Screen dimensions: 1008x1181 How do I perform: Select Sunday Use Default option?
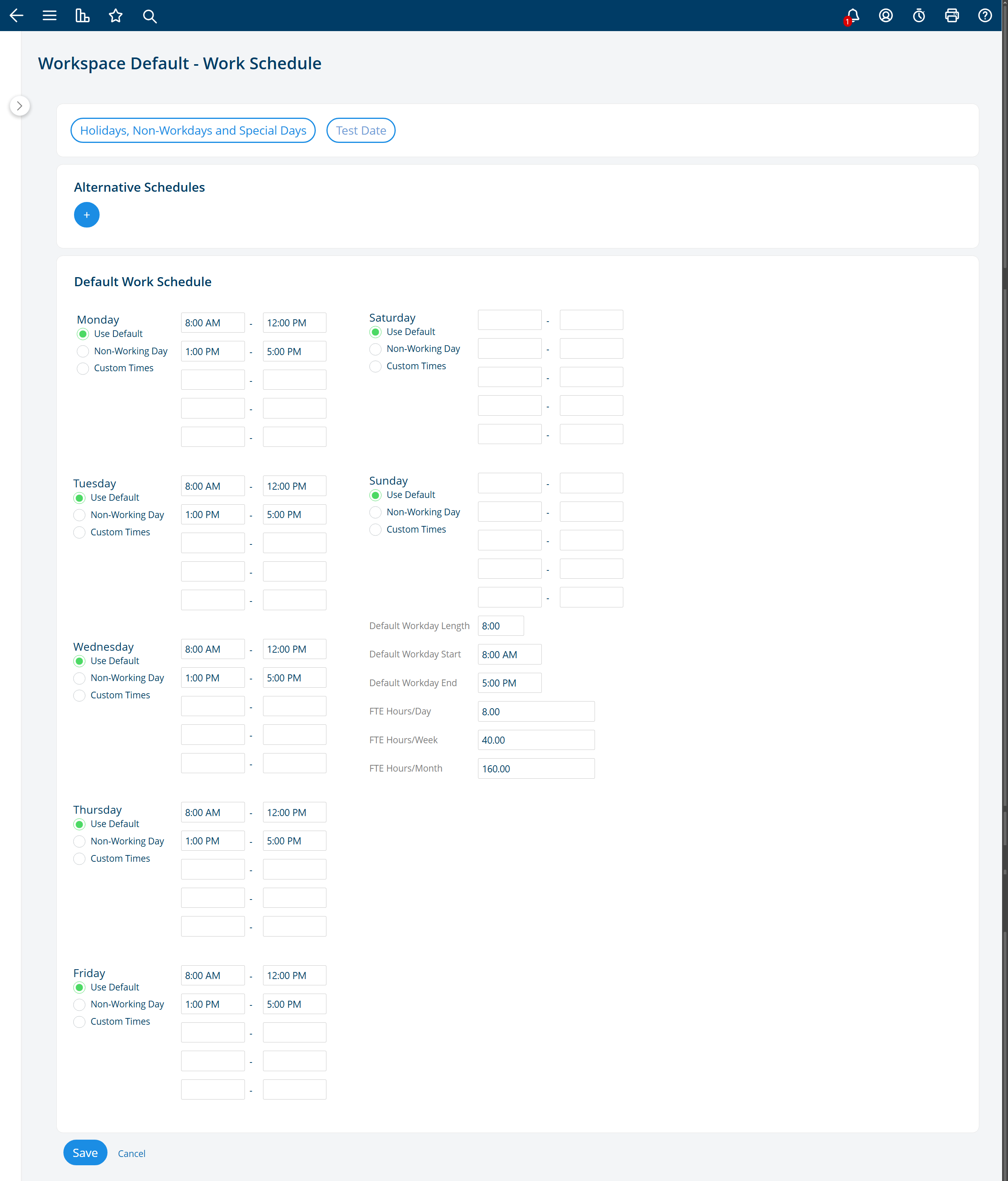pos(375,495)
